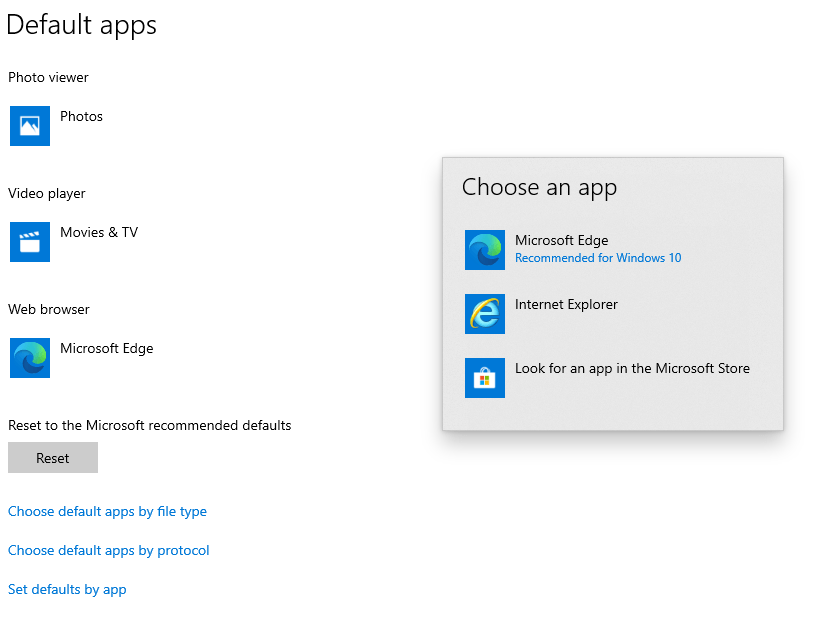The image size is (818, 618).
Task: Click the Movies & TV label
Action: [99, 233]
